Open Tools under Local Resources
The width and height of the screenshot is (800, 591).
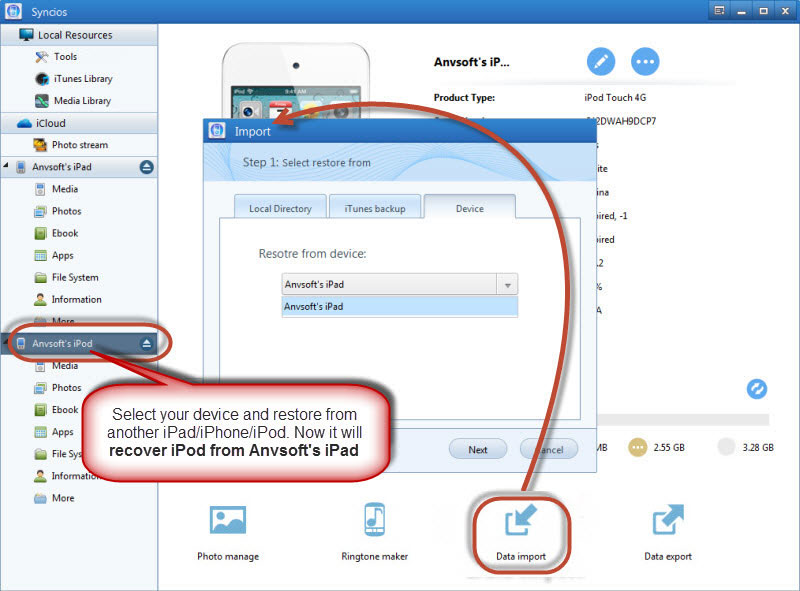point(65,57)
